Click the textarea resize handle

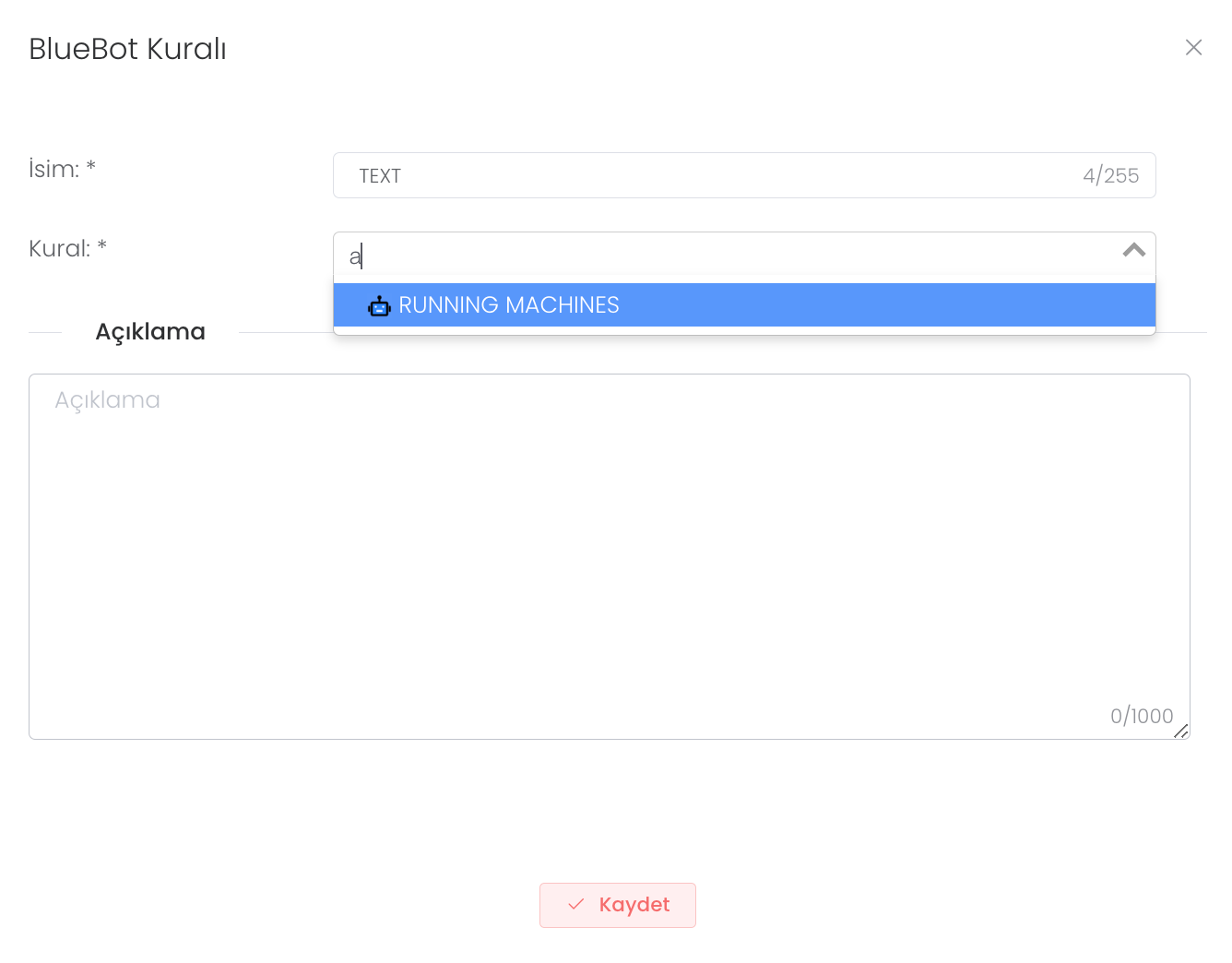tap(1182, 731)
